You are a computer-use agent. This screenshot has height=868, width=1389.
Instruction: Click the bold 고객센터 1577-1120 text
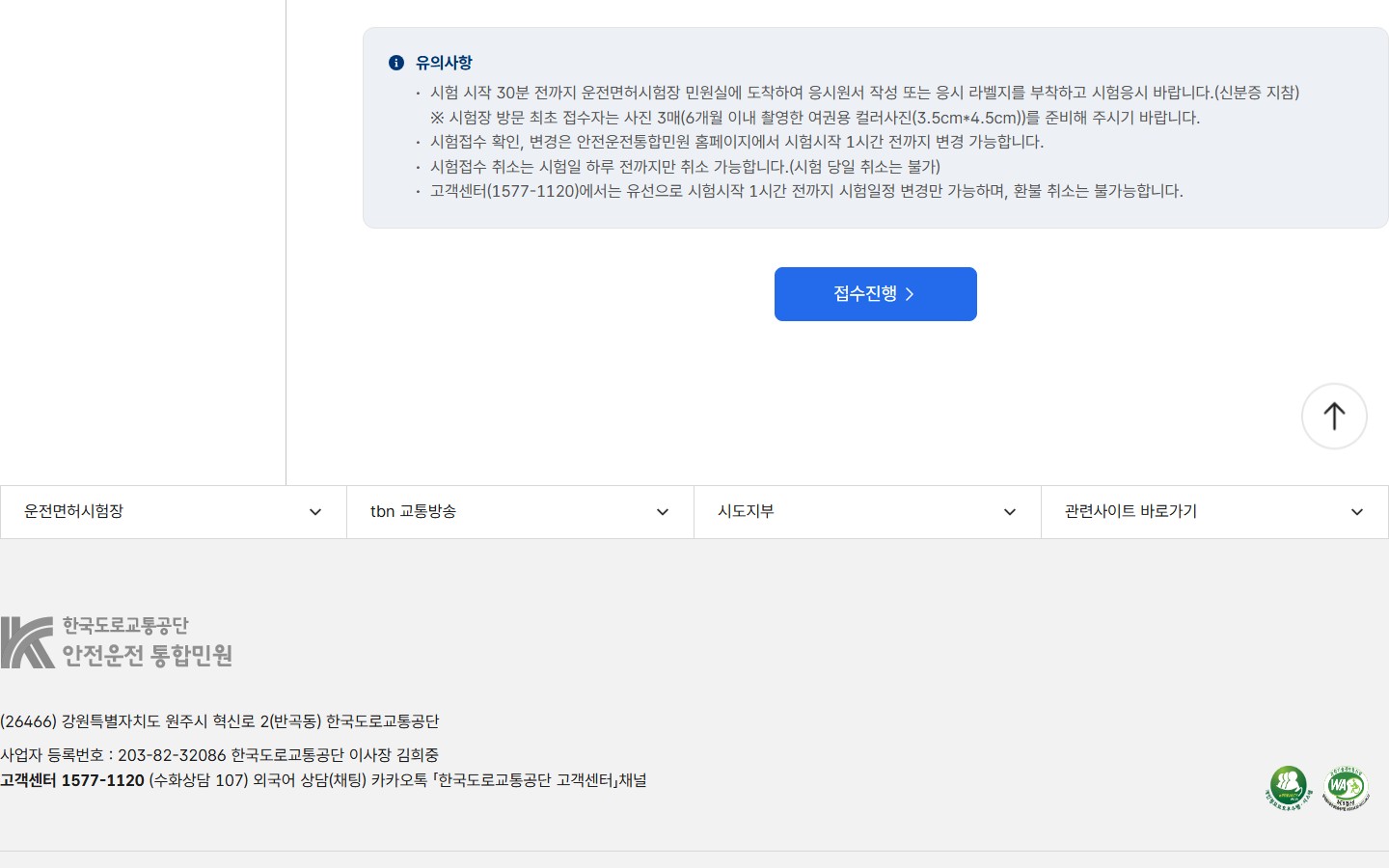pos(72,780)
